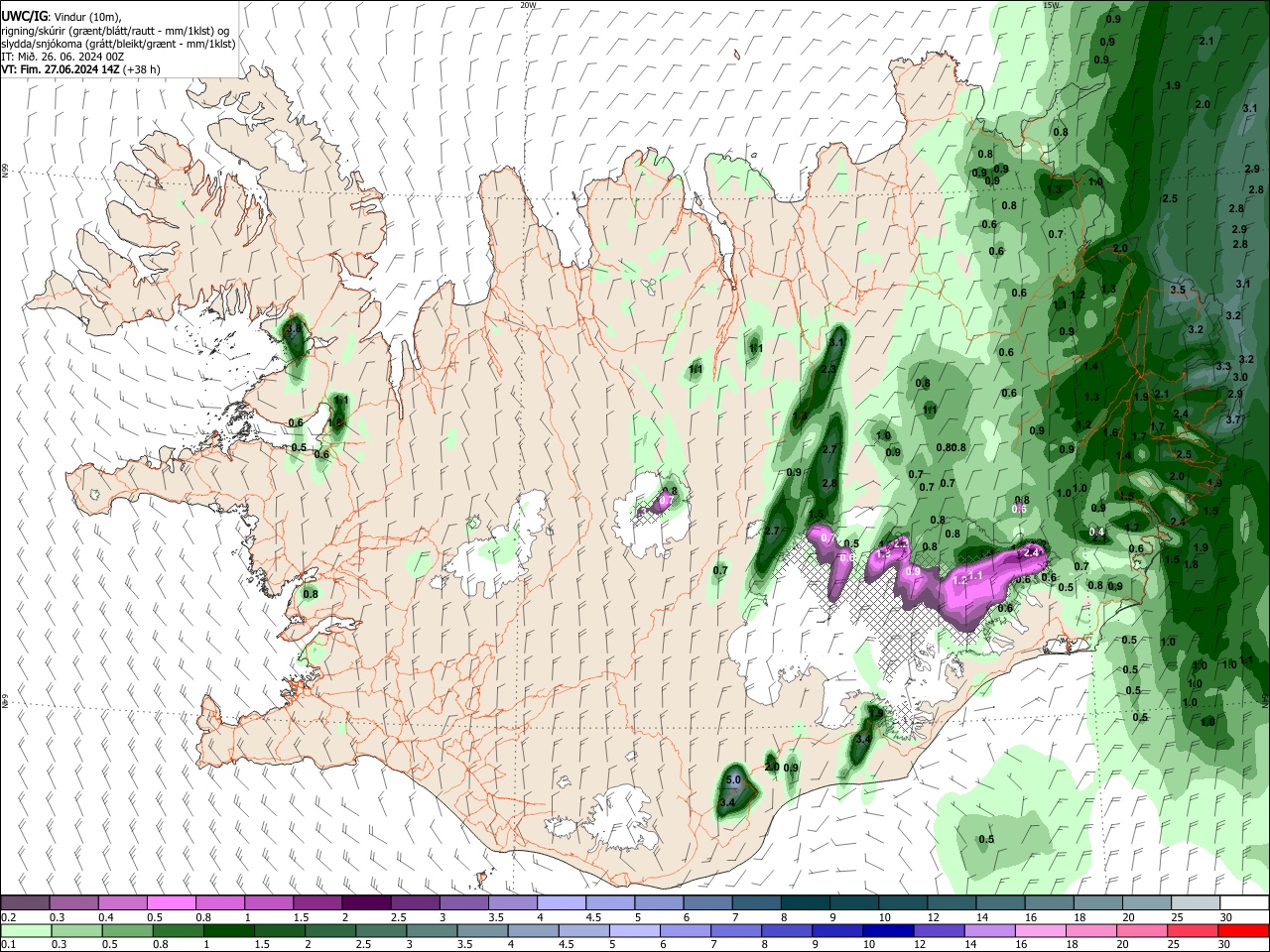The height and width of the screenshot is (952, 1270).
Task: Click the '3.7' precipitation value on the map
Action: [1233, 419]
